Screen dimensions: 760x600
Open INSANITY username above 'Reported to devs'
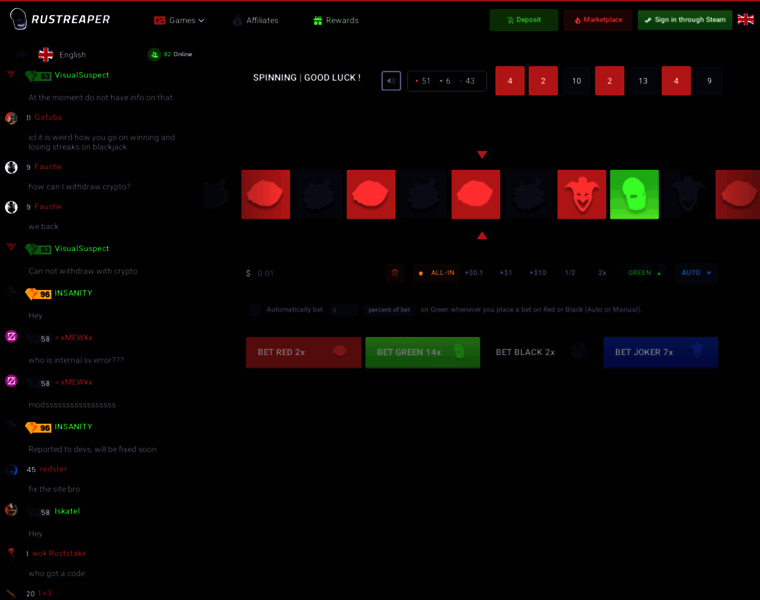[73, 426]
